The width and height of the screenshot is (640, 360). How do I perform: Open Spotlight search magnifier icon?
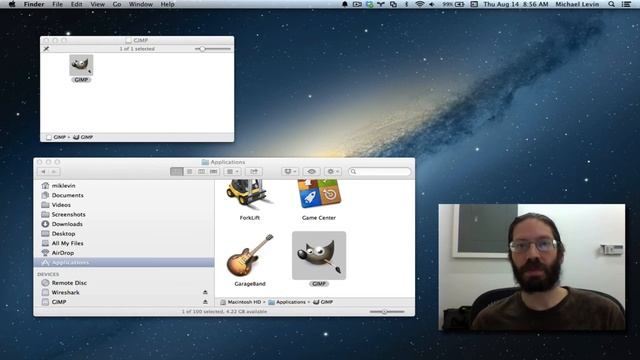pos(611,4)
